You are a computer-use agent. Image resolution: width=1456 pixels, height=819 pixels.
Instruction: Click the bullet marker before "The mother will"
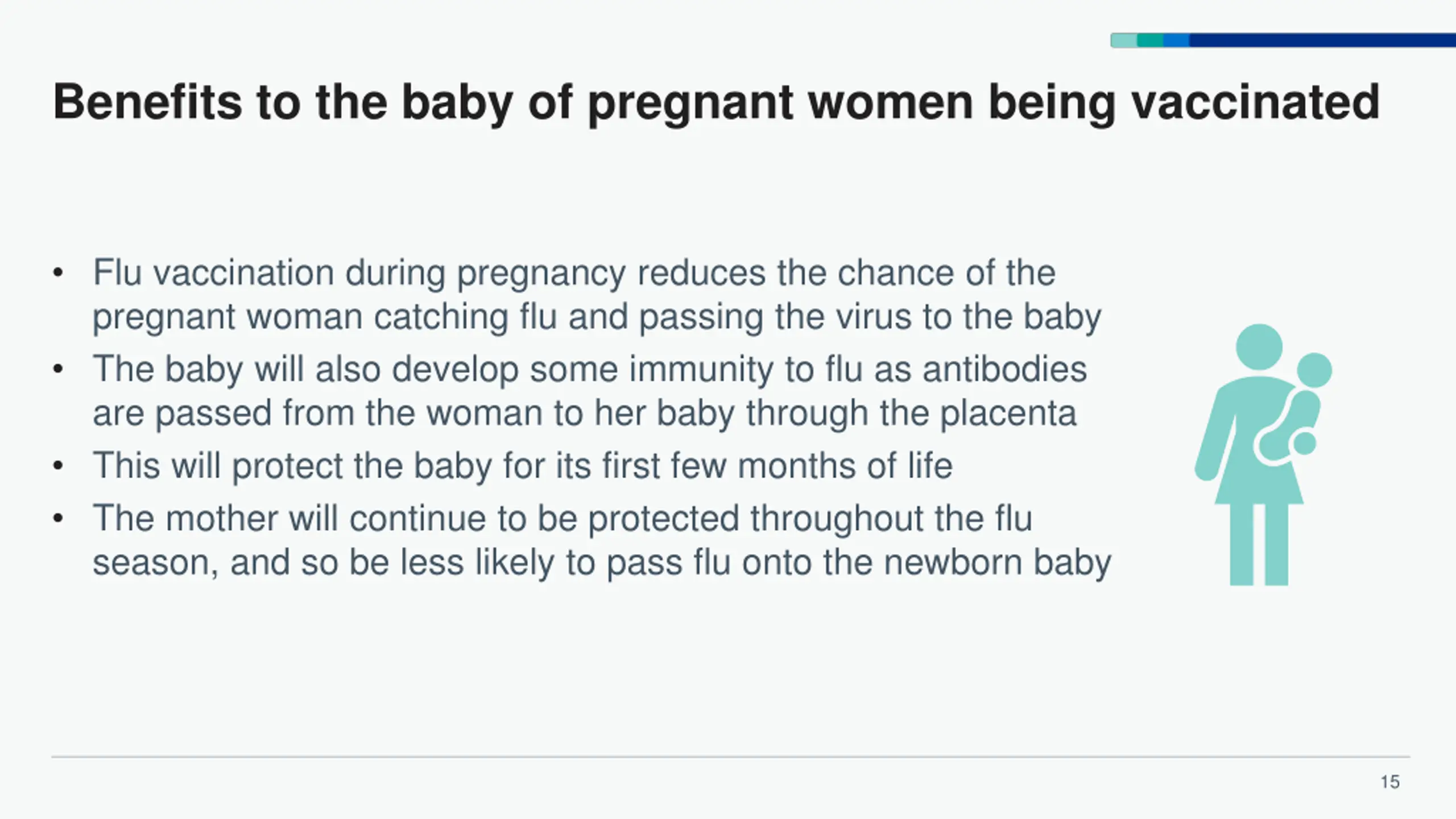tap(57, 519)
